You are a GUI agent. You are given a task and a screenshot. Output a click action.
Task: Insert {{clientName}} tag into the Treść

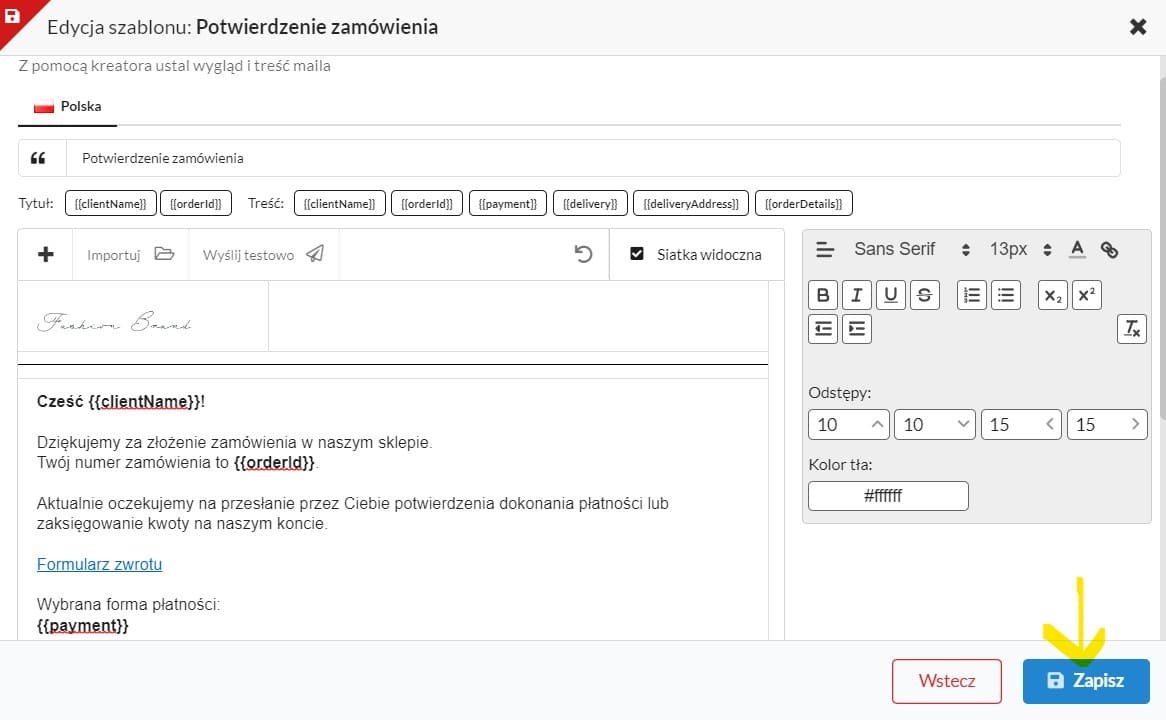[x=339, y=204]
